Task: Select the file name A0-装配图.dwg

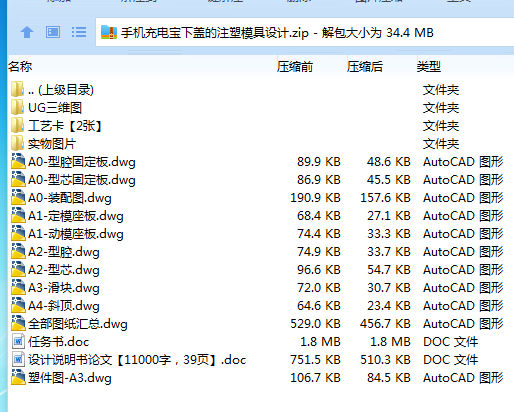Action: pos(70,198)
